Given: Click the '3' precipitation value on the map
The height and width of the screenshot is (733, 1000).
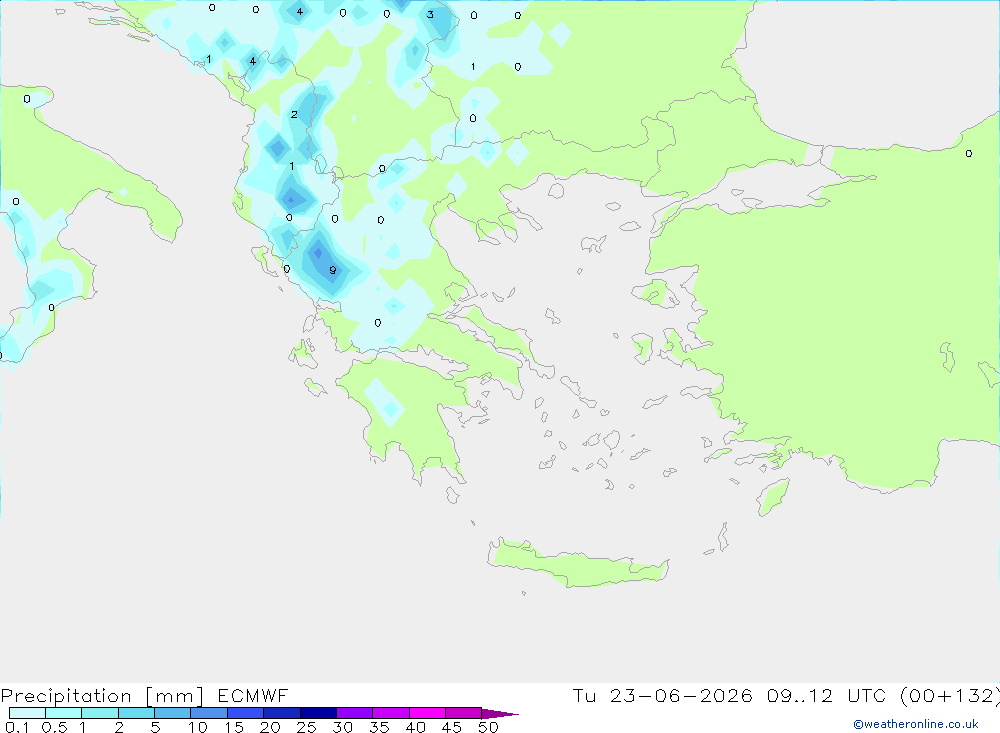Looking at the screenshot, I should [430, 15].
